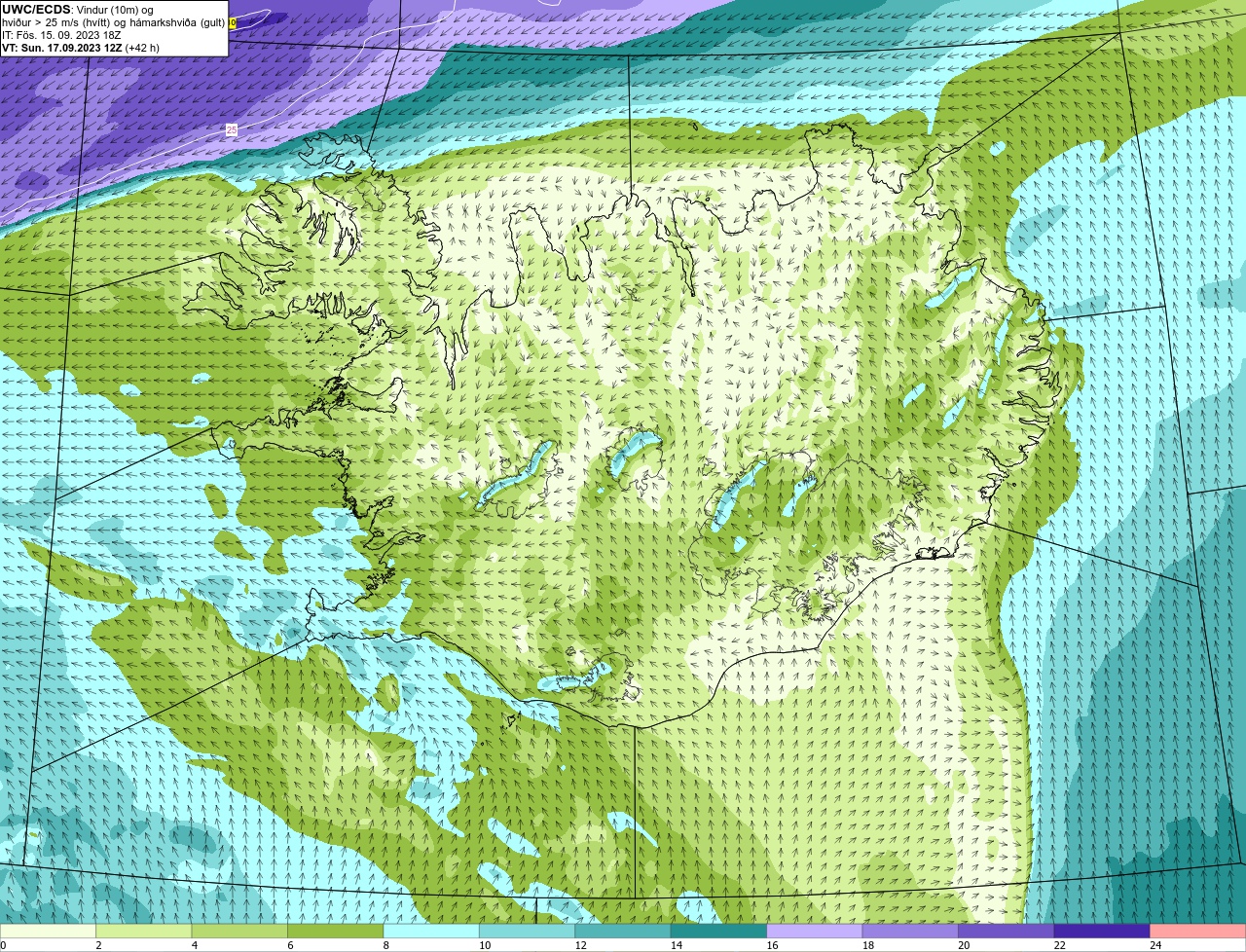Click the turquoise 10–12 m/s legend swatch
The height and width of the screenshot is (952, 1246).
tap(527, 931)
